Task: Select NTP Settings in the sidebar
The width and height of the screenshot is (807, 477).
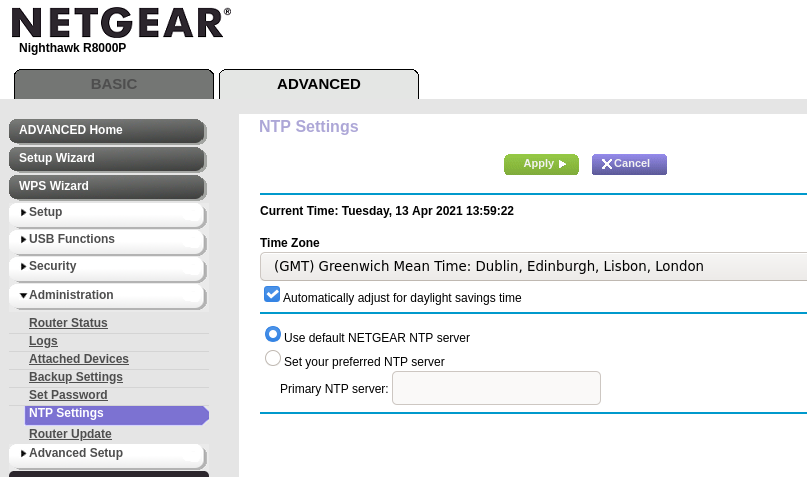Action: pos(117,414)
